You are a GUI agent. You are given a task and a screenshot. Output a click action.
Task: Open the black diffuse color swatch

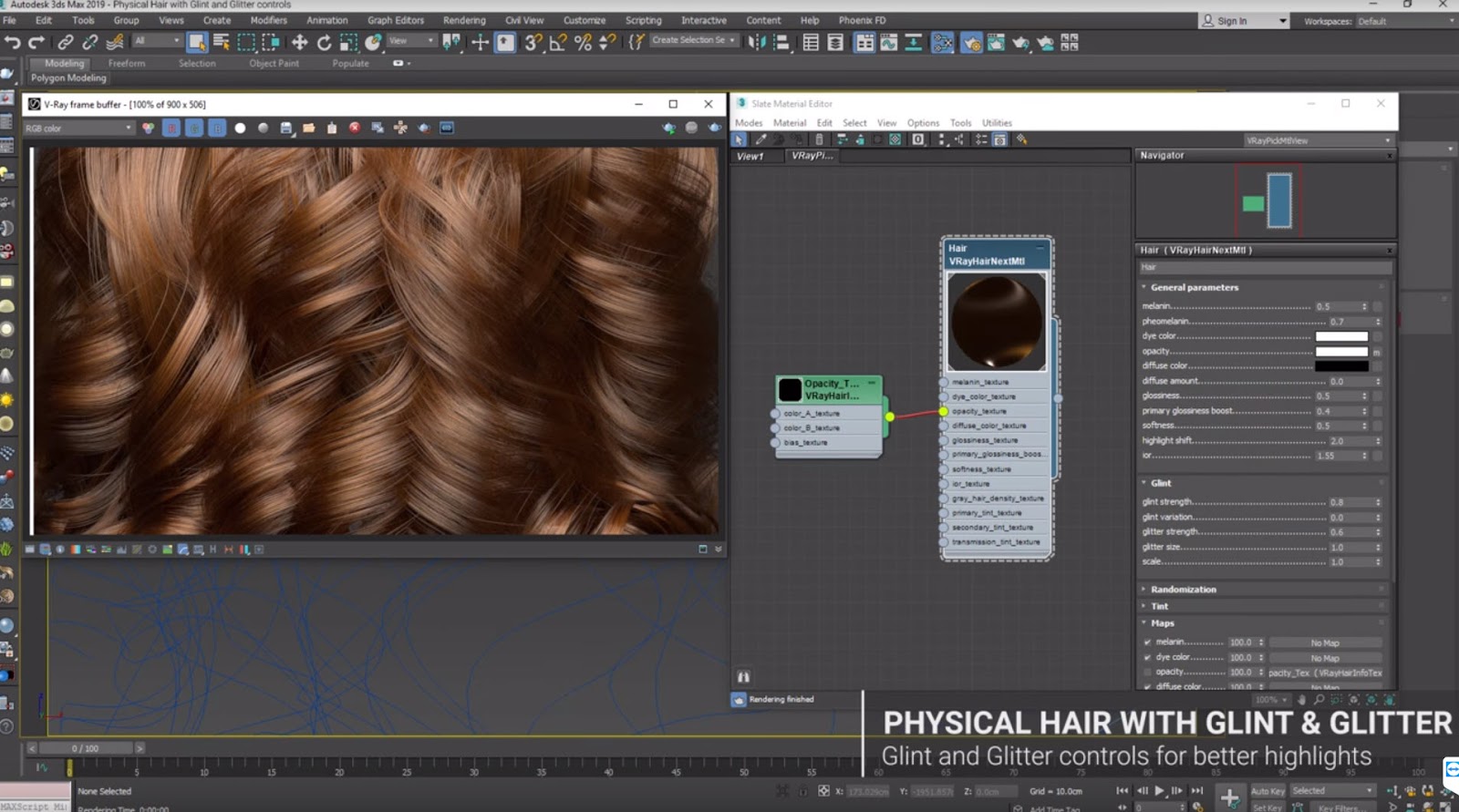click(1340, 366)
